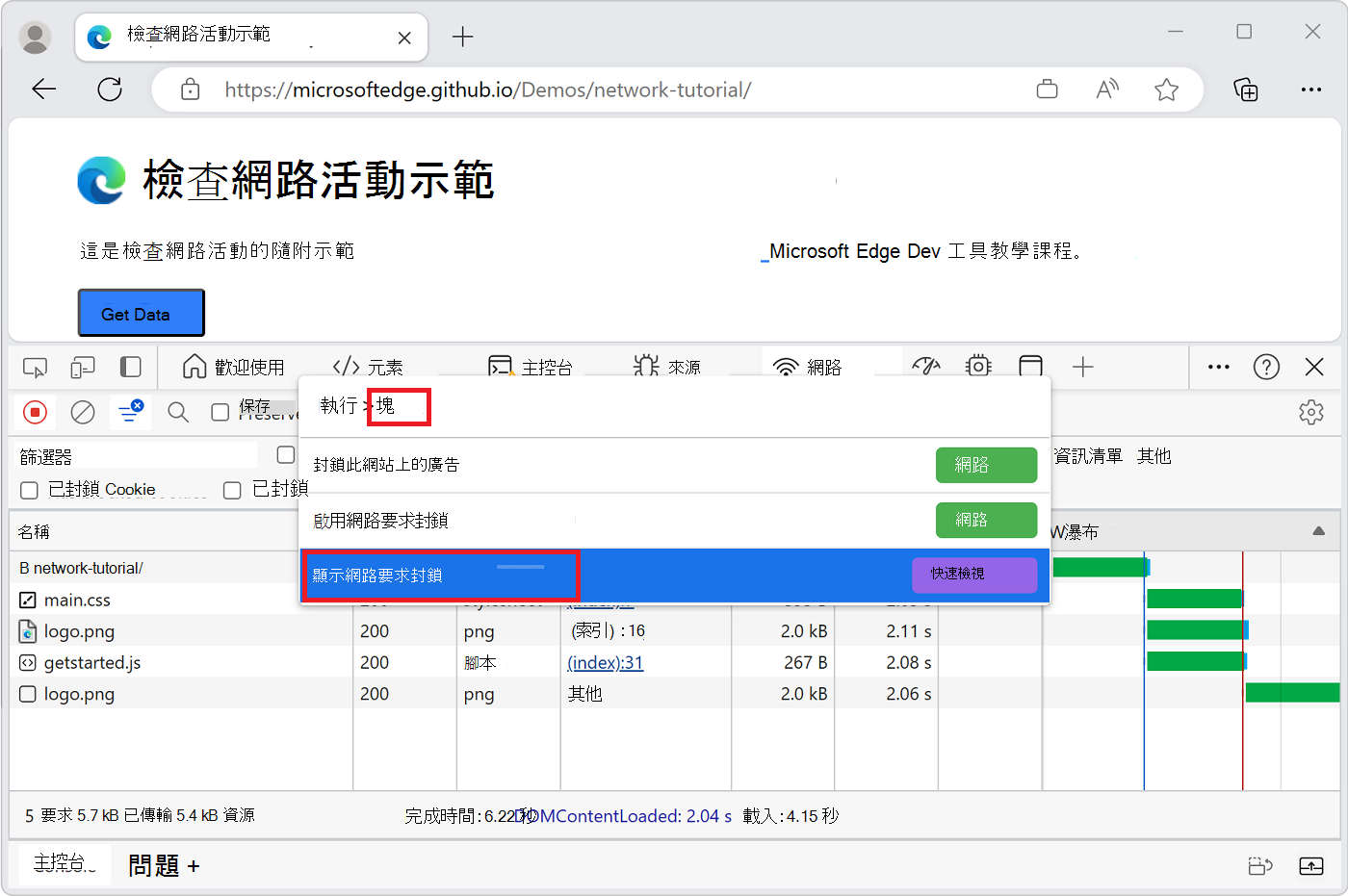Go back with the browser back arrow
Screen dimensions: 1348x896
click(x=43, y=90)
